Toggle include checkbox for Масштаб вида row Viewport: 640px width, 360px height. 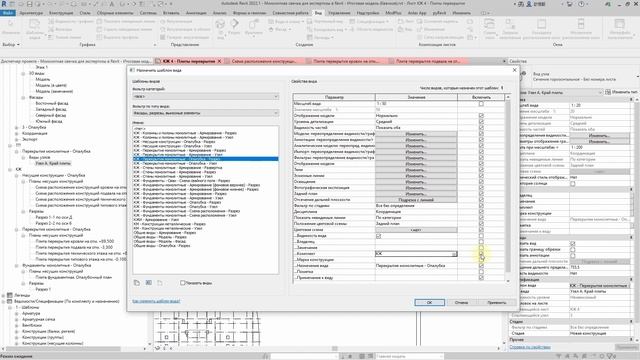click(481, 104)
